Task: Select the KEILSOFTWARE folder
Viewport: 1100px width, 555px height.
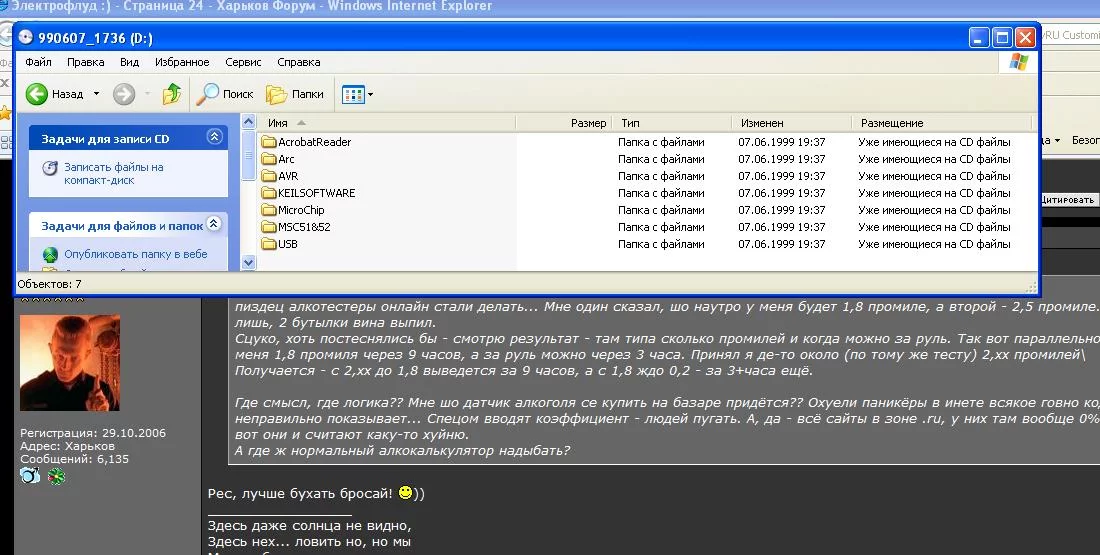Action: point(316,193)
